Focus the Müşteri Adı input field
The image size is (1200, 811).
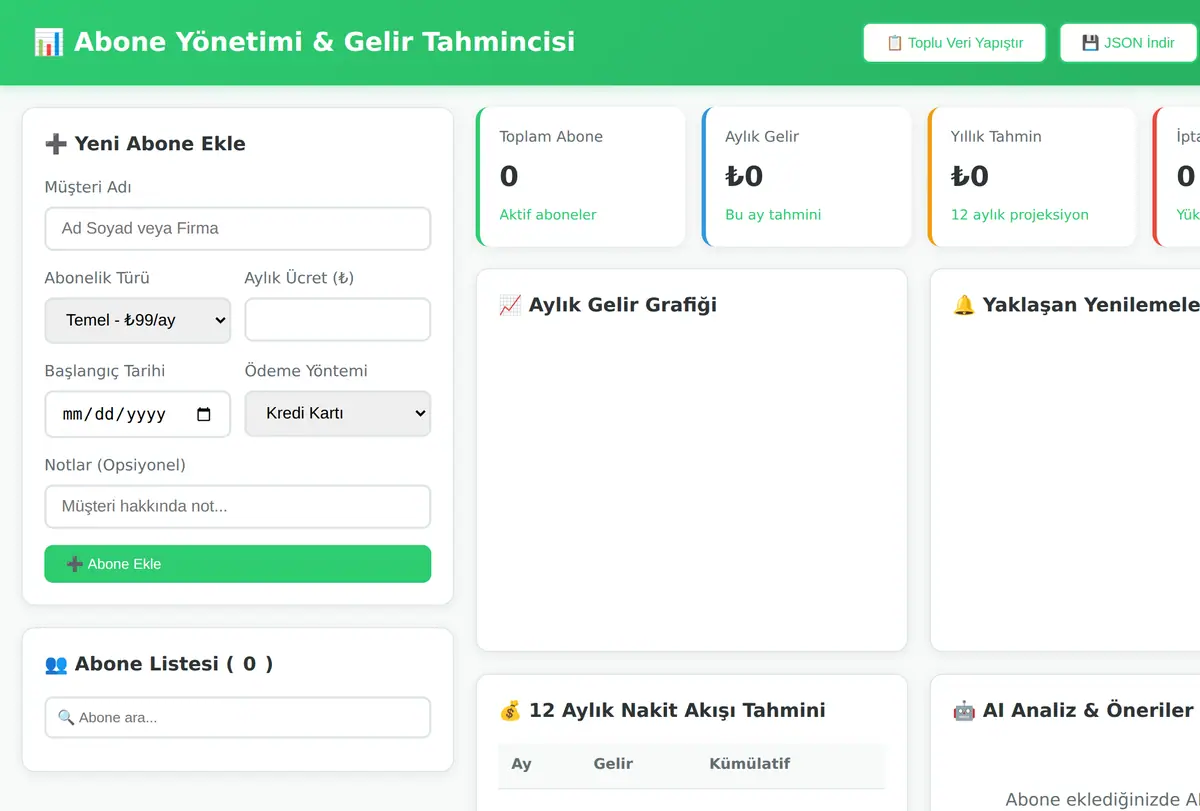pyautogui.click(x=238, y=228)
